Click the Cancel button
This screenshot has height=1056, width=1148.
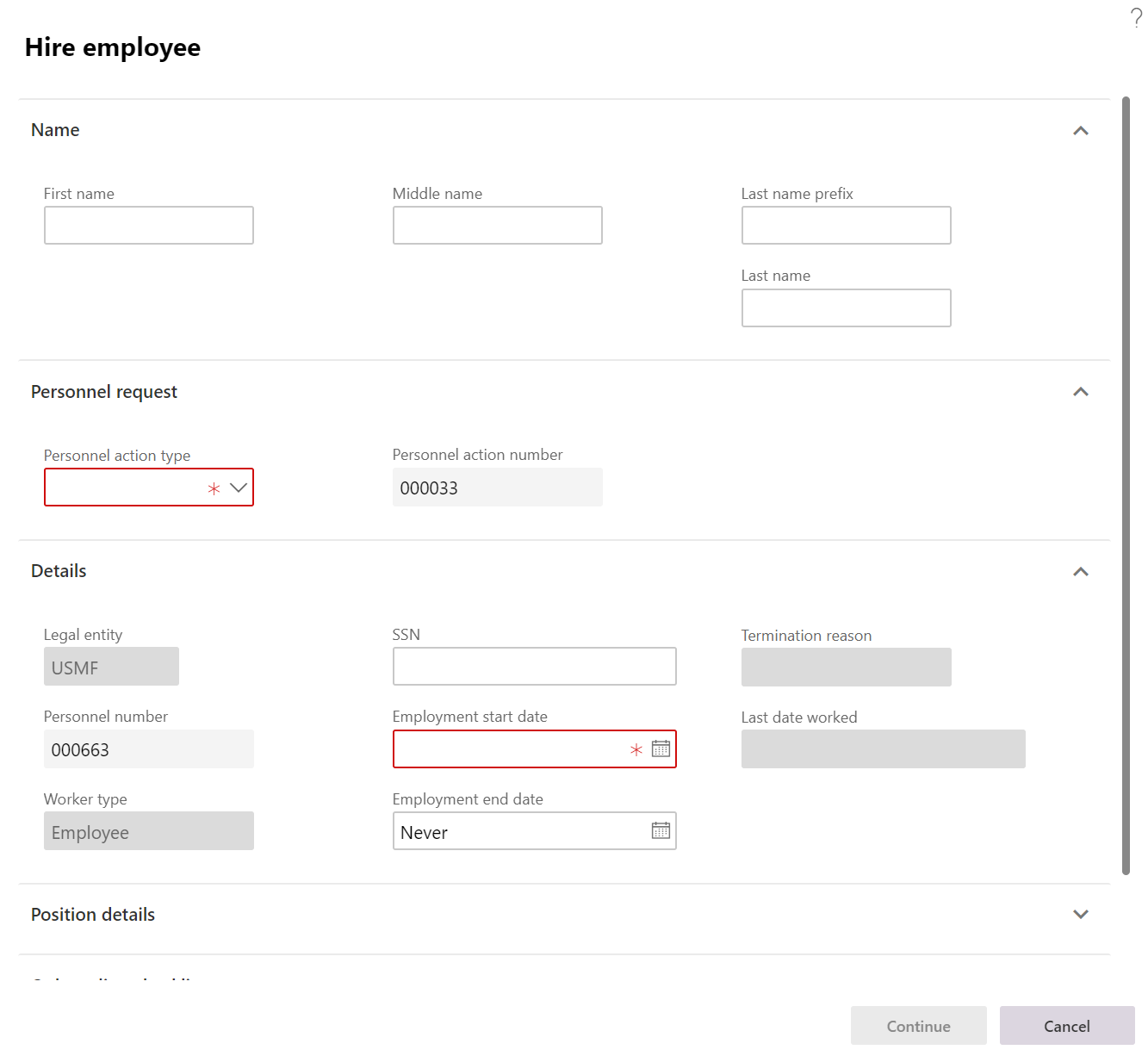pyautogui.click(x=1067, y=1025)
